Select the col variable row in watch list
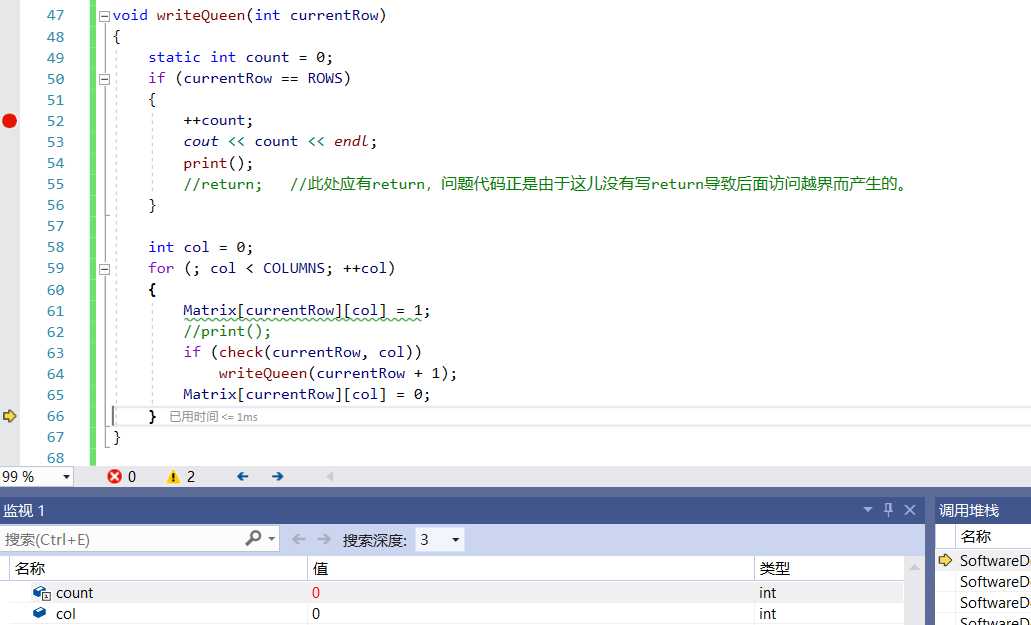 point(452,614)
